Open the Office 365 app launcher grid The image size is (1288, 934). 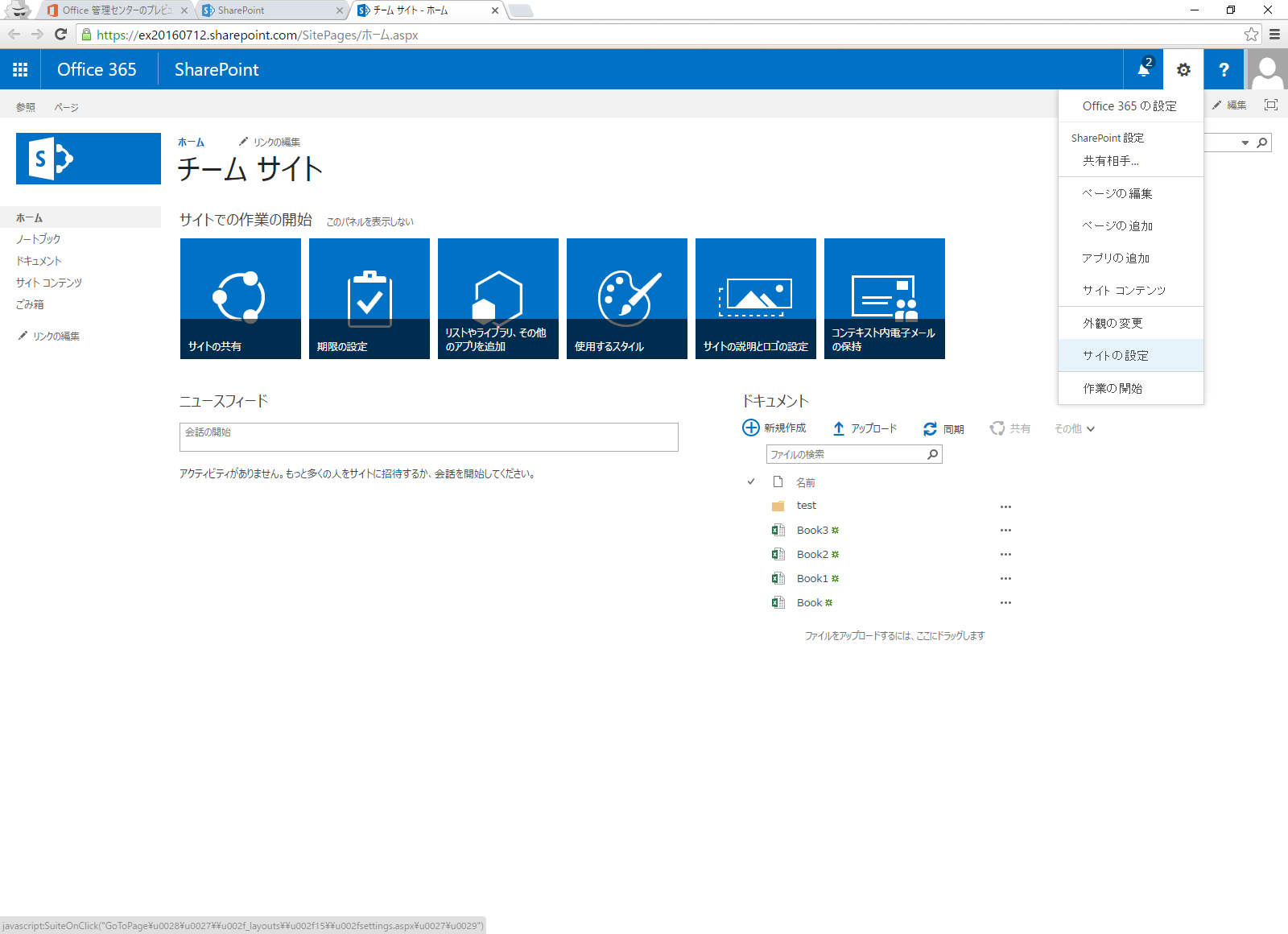(20, 69)
